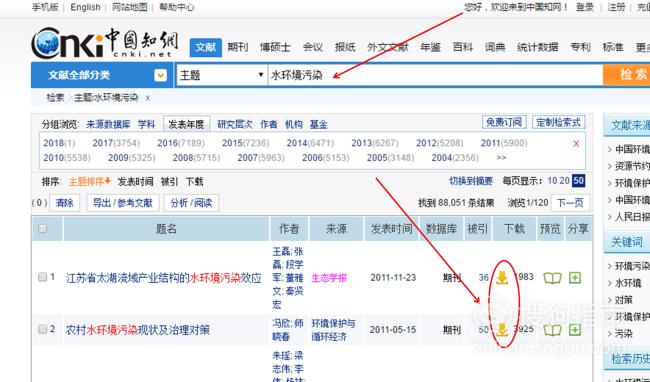Image resolution: width=650 pixels, height=382 pixels.
Task: Switch to the 报纸 tab
Action: click(x=345, y=47)
